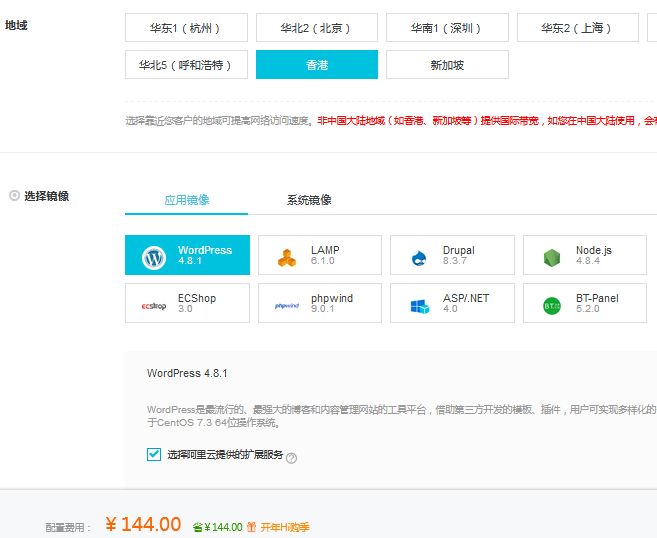The height and width of the screenshot is (538, 657).
Task: Switch to the 应用镜像 tab
Action: 186,200
